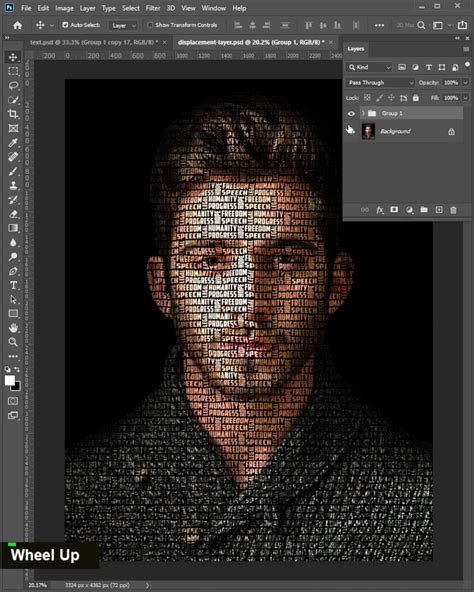Viewport: 474px width, 592px height.
Task: Select the Clone Stamp tool
Action: click(13, 185)
